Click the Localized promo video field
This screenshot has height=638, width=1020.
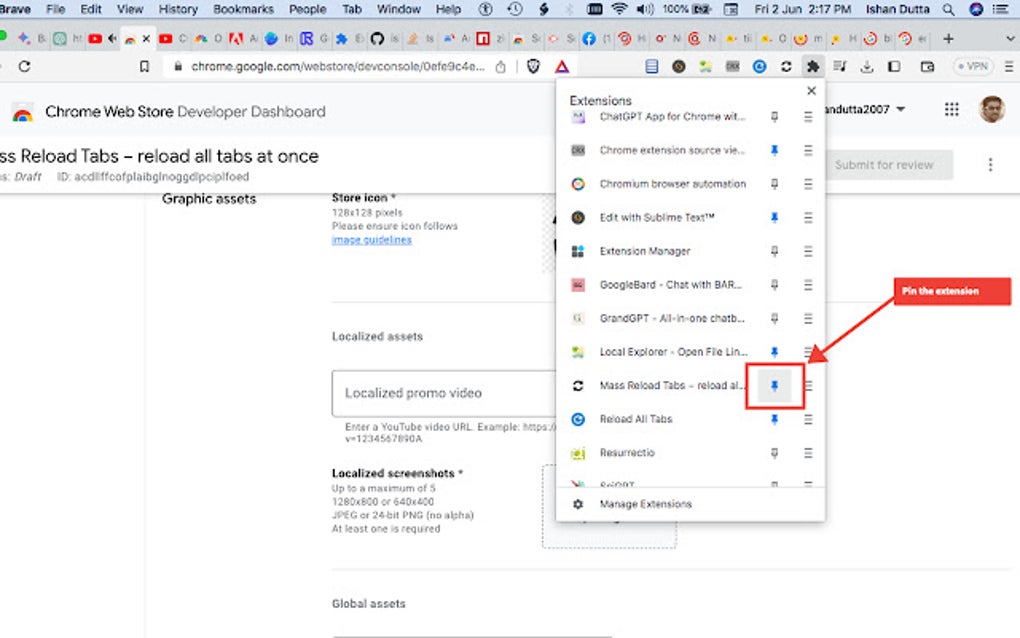(x=444, y=393)
